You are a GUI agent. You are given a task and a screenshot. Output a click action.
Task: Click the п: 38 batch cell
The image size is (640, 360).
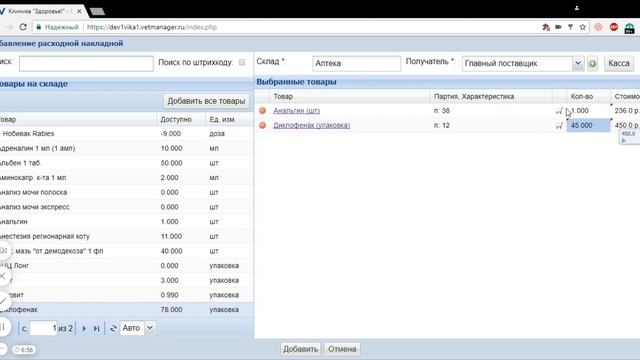coord(491,111)
